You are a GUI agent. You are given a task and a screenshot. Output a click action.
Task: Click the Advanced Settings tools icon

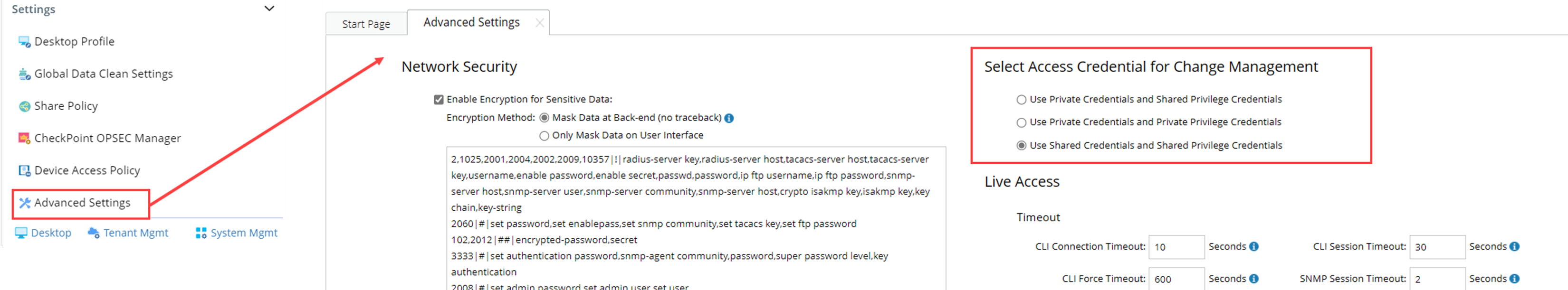pyautogui.click(x=24, y=203)
